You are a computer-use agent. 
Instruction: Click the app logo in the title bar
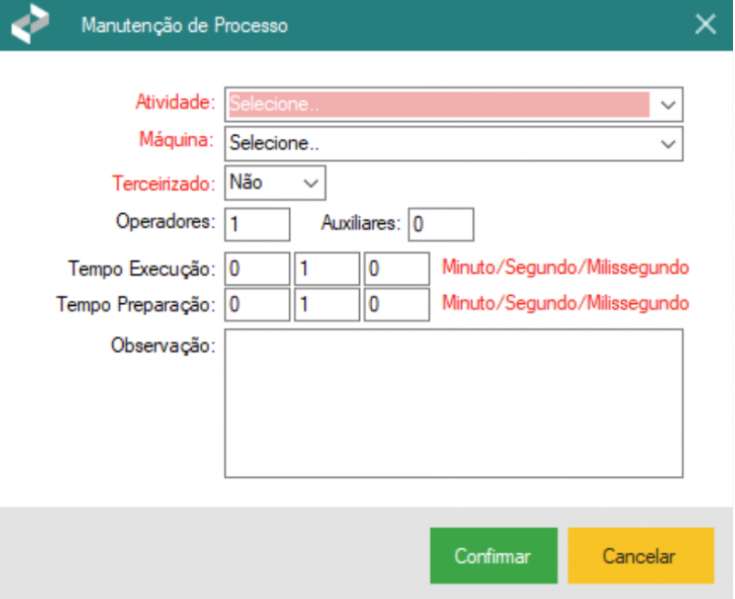tap(30, 25)
